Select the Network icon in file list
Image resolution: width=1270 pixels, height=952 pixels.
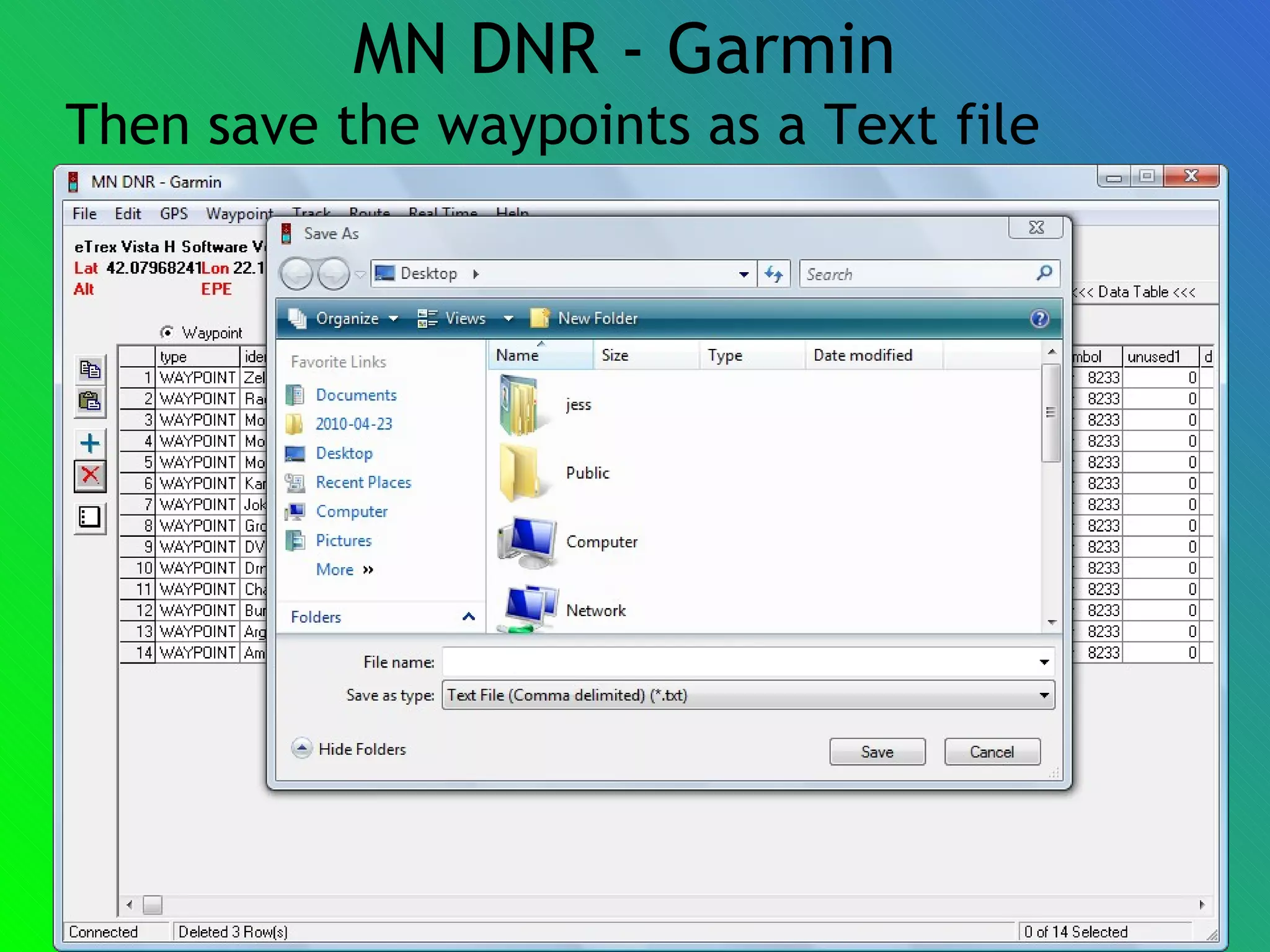tap(528, 609)
